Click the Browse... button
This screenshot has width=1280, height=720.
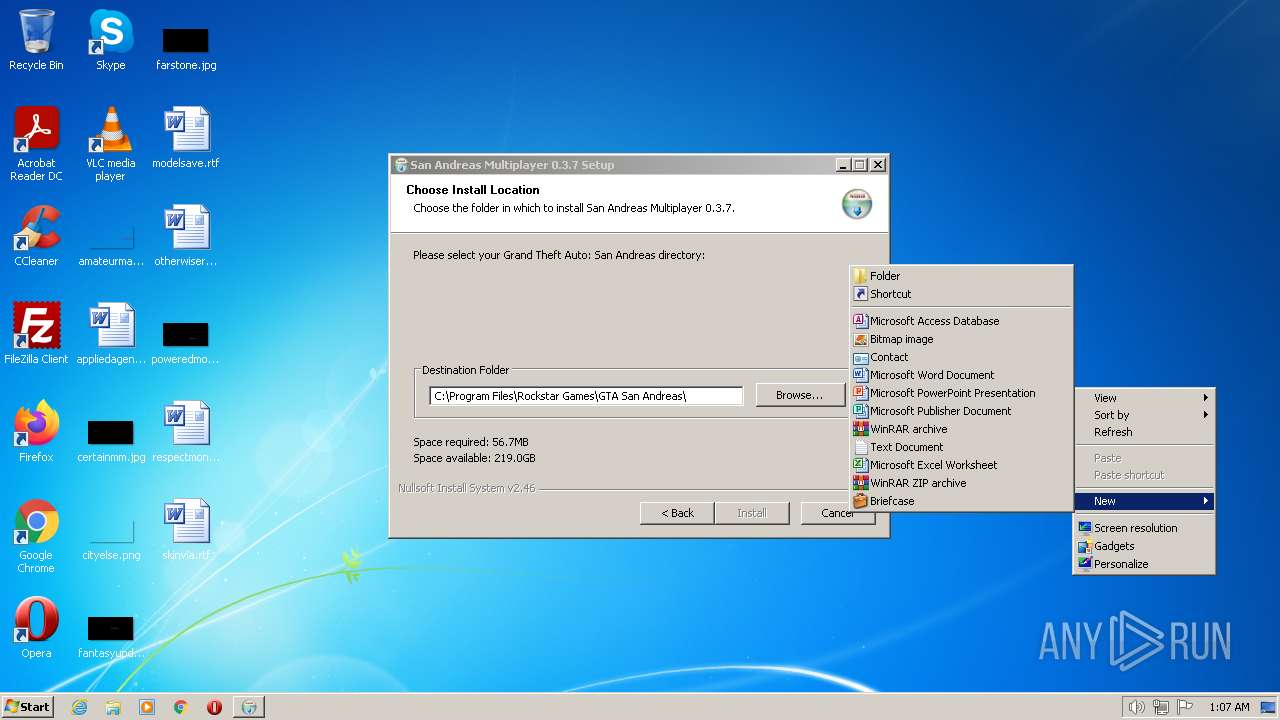[x=799, y=395]
